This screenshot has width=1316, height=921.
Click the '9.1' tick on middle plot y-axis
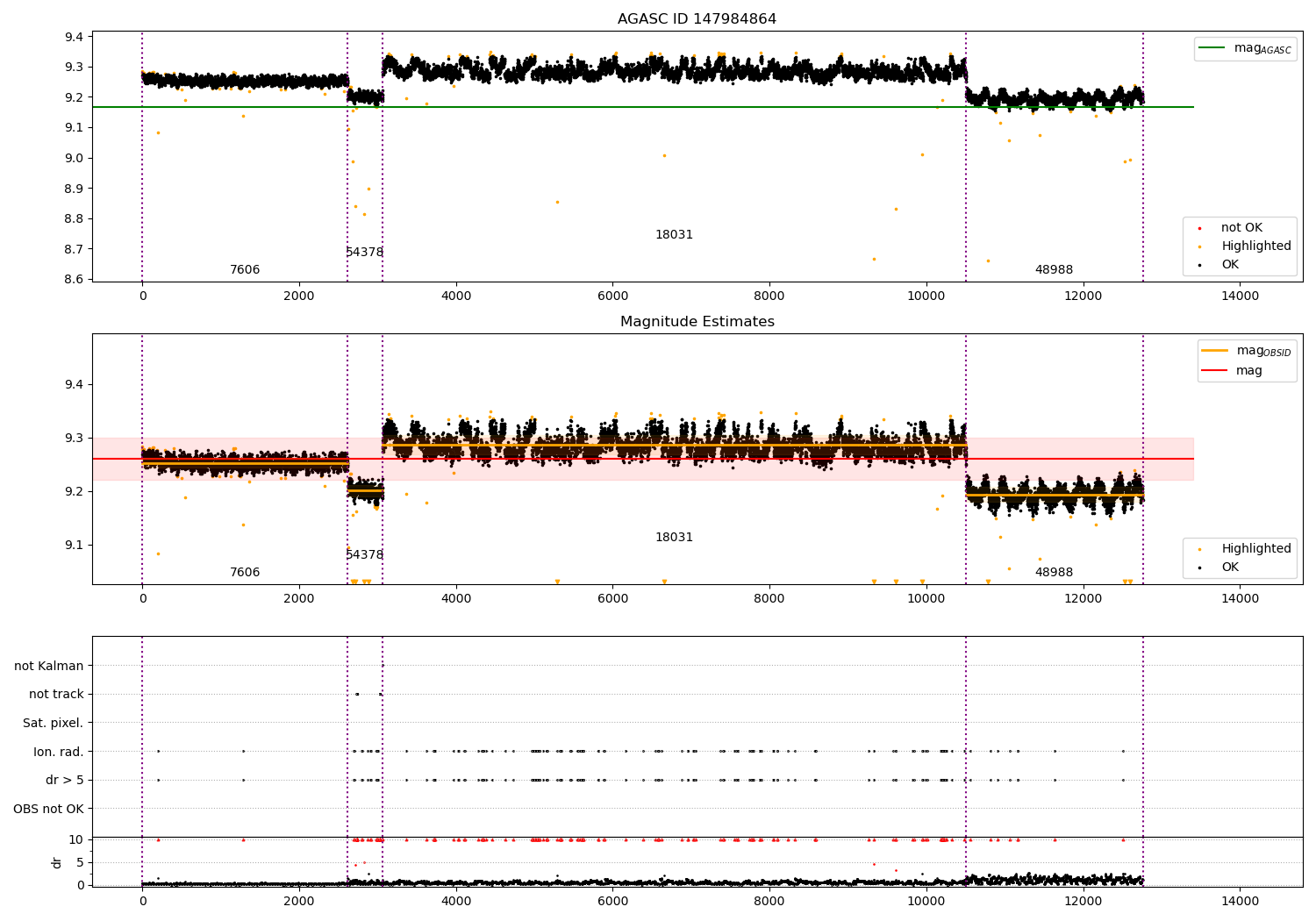point(74,546)
